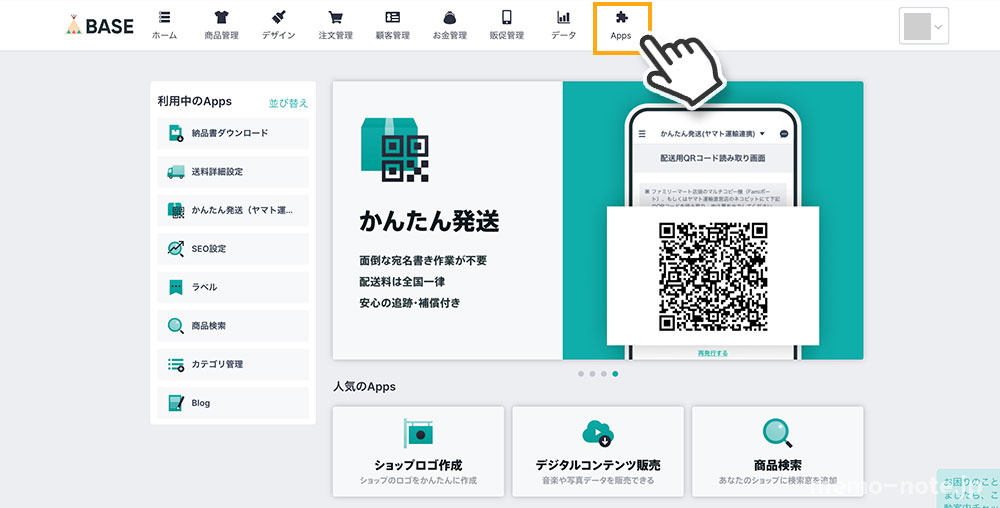
Task: Open the ホーム menu icon
Action: point(165,17)
